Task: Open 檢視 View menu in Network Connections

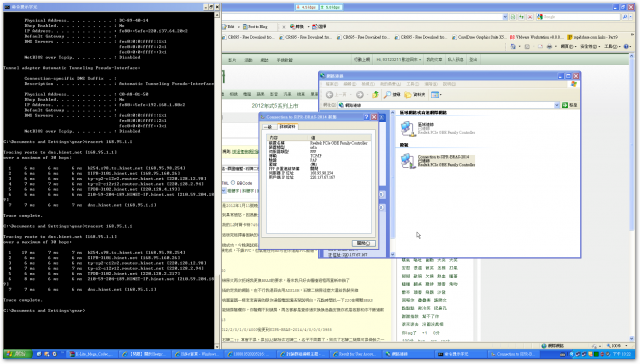Action: 368,84
